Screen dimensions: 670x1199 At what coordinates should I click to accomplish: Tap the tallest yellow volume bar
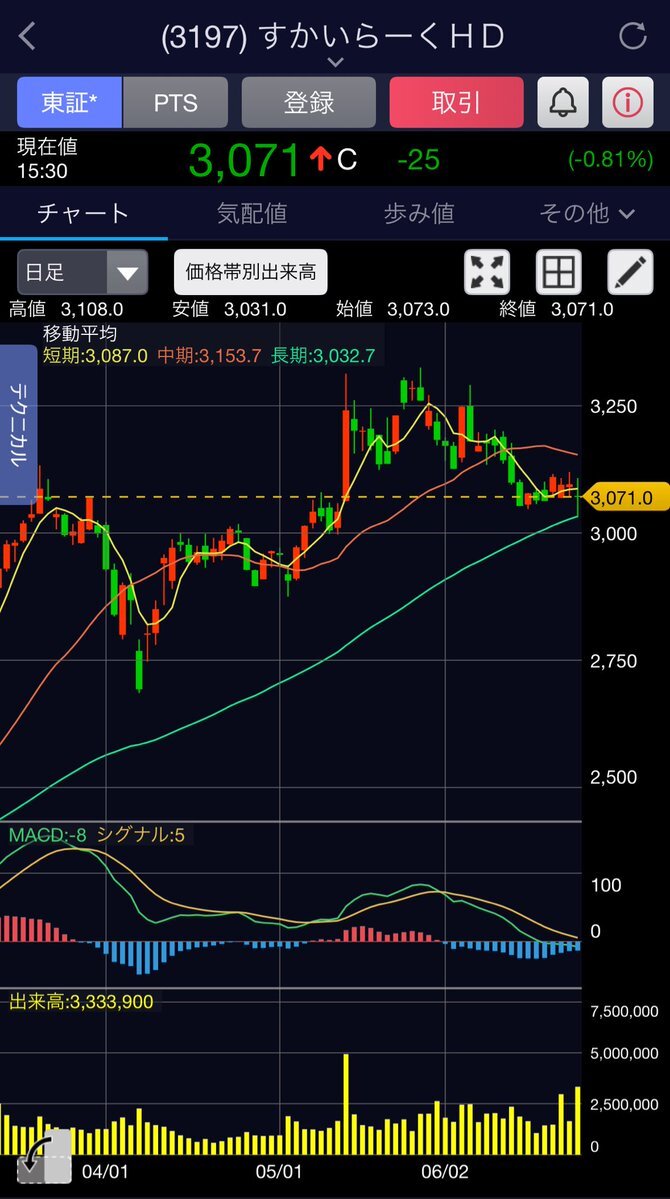[346, 1104]
